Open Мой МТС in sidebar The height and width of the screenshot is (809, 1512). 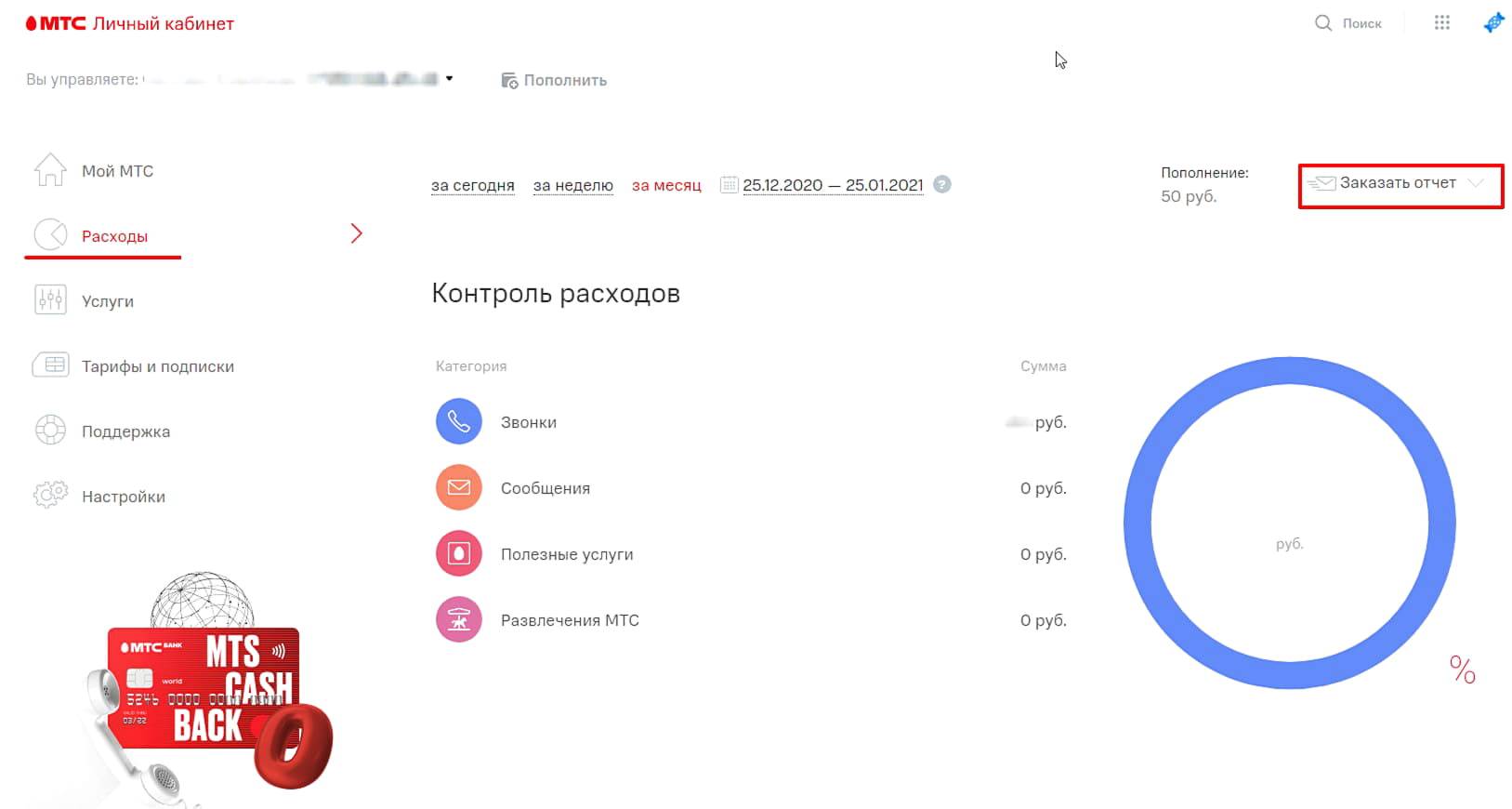[117, 171]
